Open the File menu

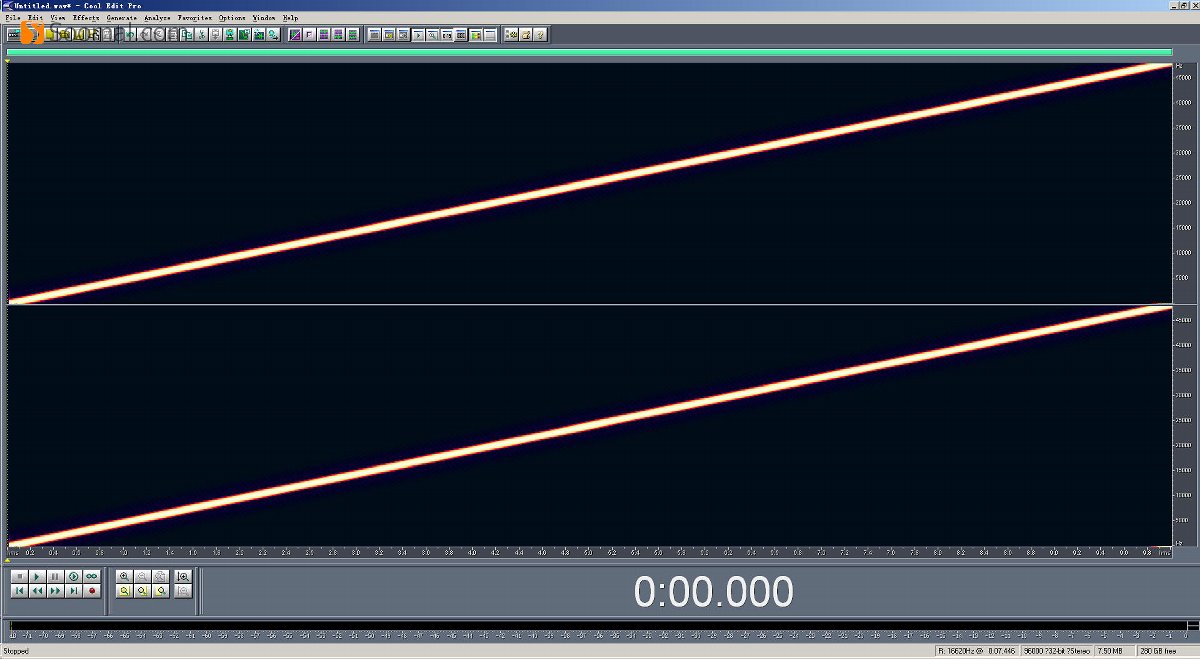tap(11, 18)
